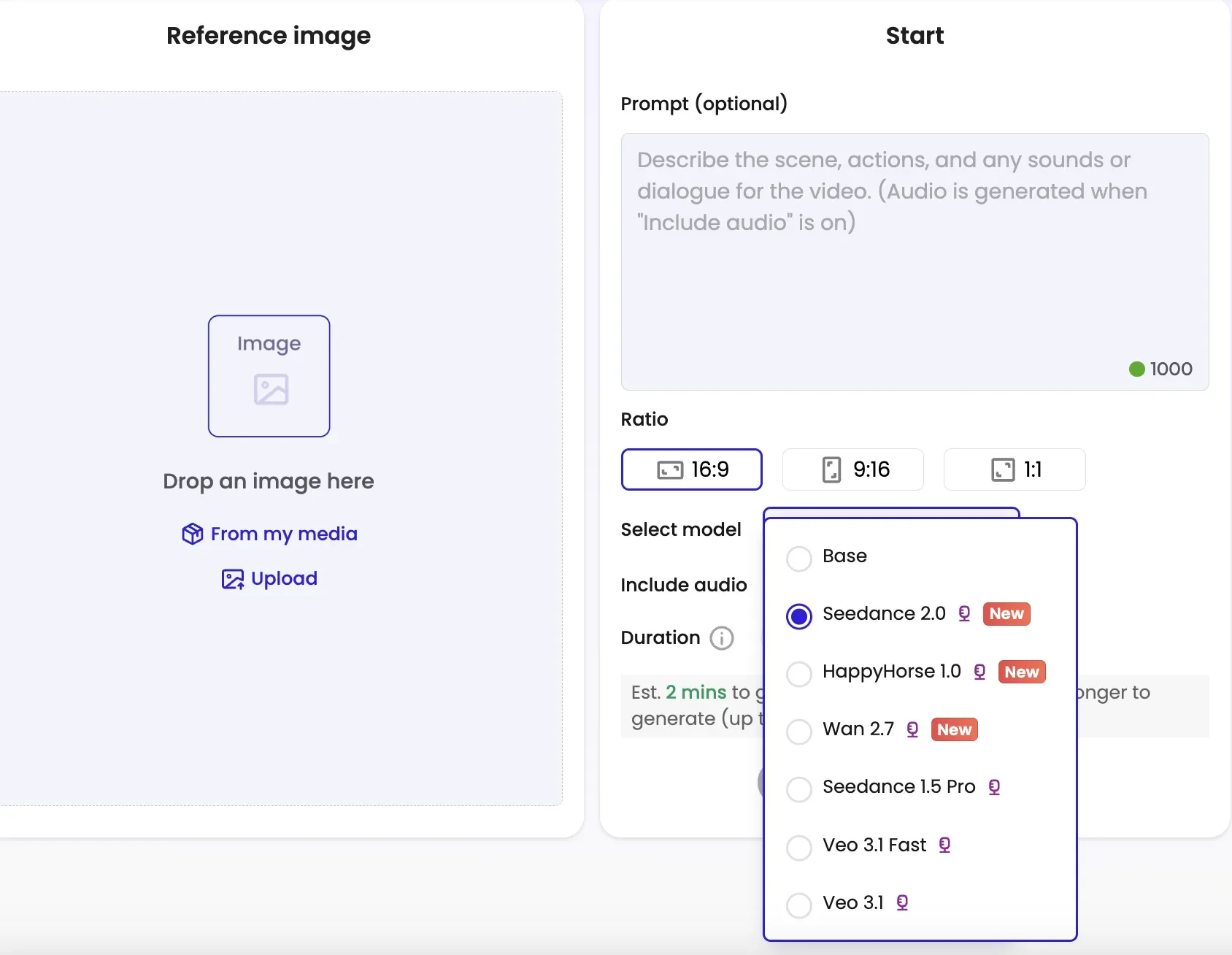Open the Duration info icon
This screenshot has width=1232, height=955.
pos(722,638)
